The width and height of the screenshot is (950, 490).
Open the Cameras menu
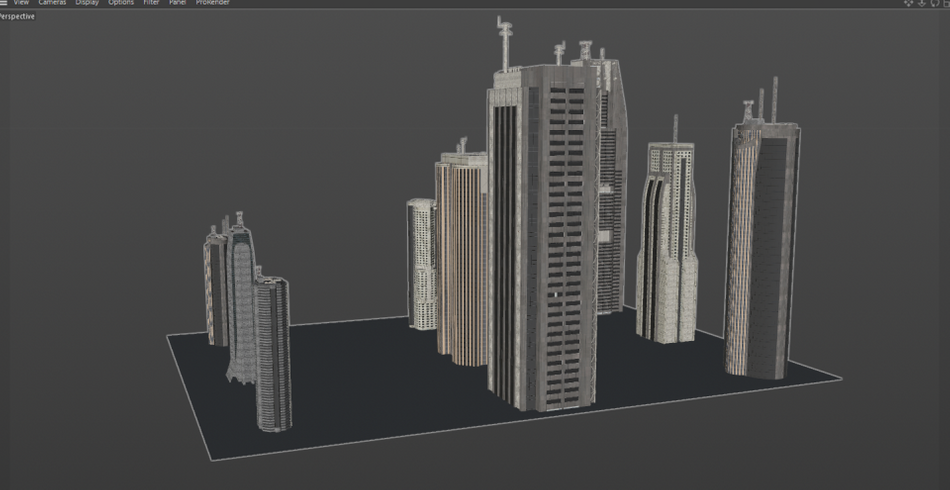52,2
